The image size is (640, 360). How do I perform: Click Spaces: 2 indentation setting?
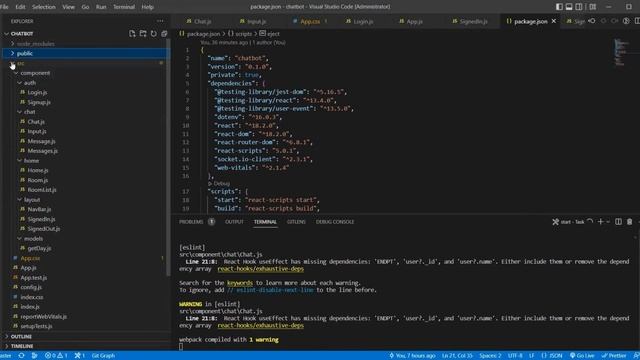tap(490, 356)
